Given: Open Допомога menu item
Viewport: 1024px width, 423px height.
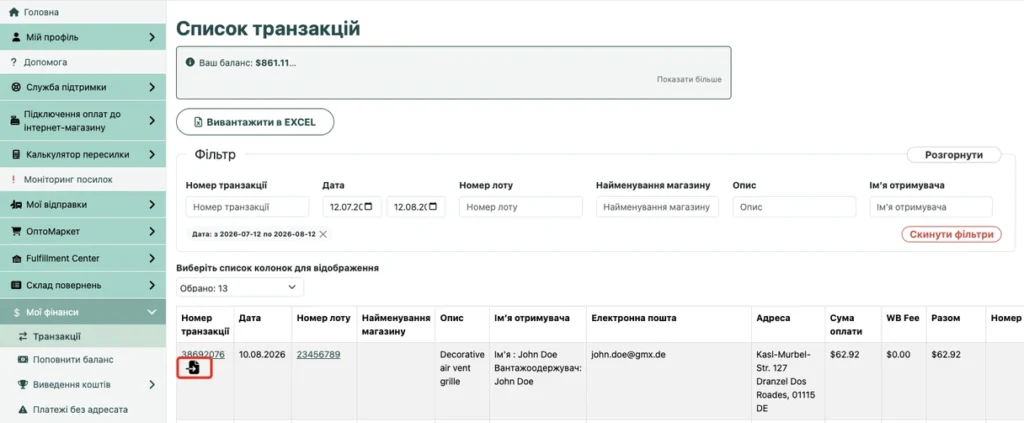Looking at the screenshot, I should pyautogui.click(x=83, y=63).
